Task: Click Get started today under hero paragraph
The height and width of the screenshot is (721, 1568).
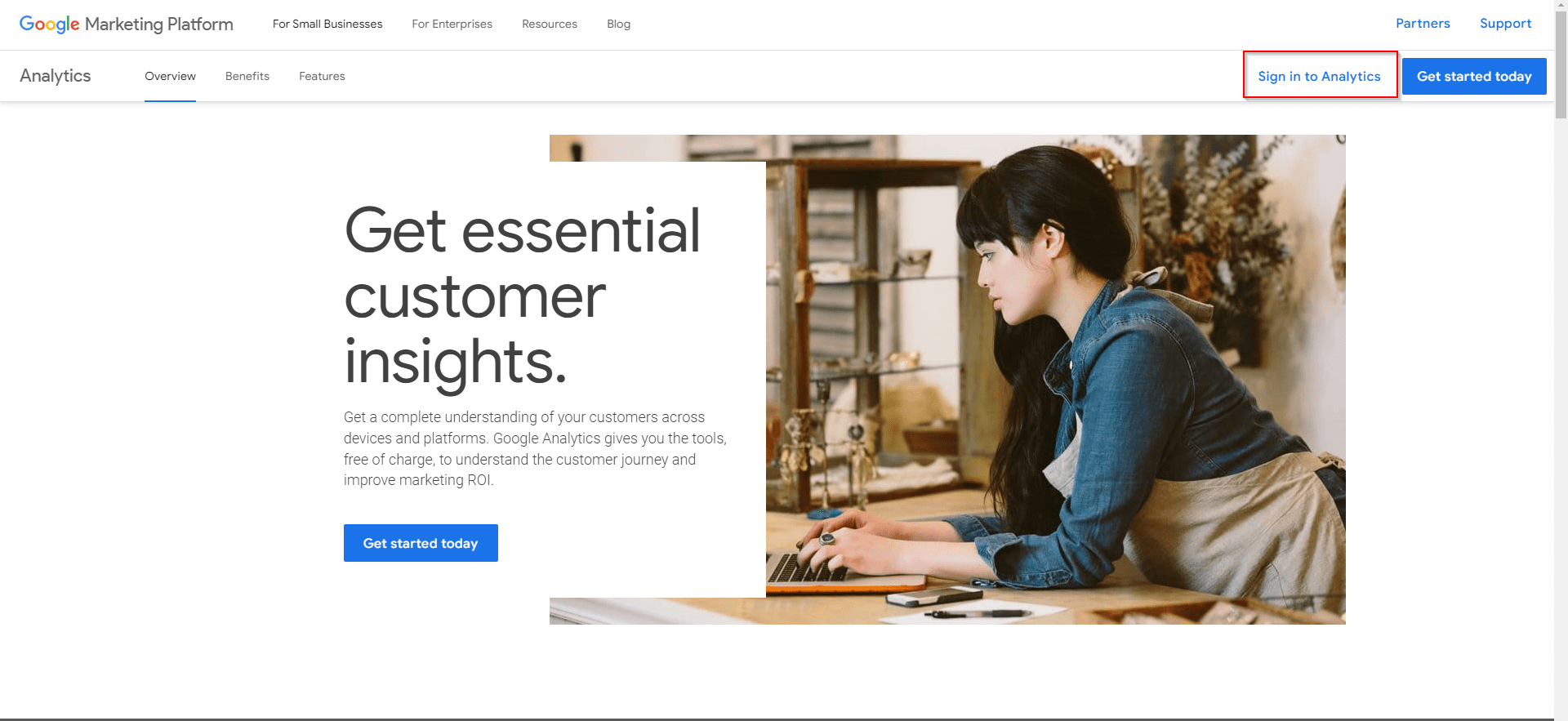Action: click(x=421, y=543)
